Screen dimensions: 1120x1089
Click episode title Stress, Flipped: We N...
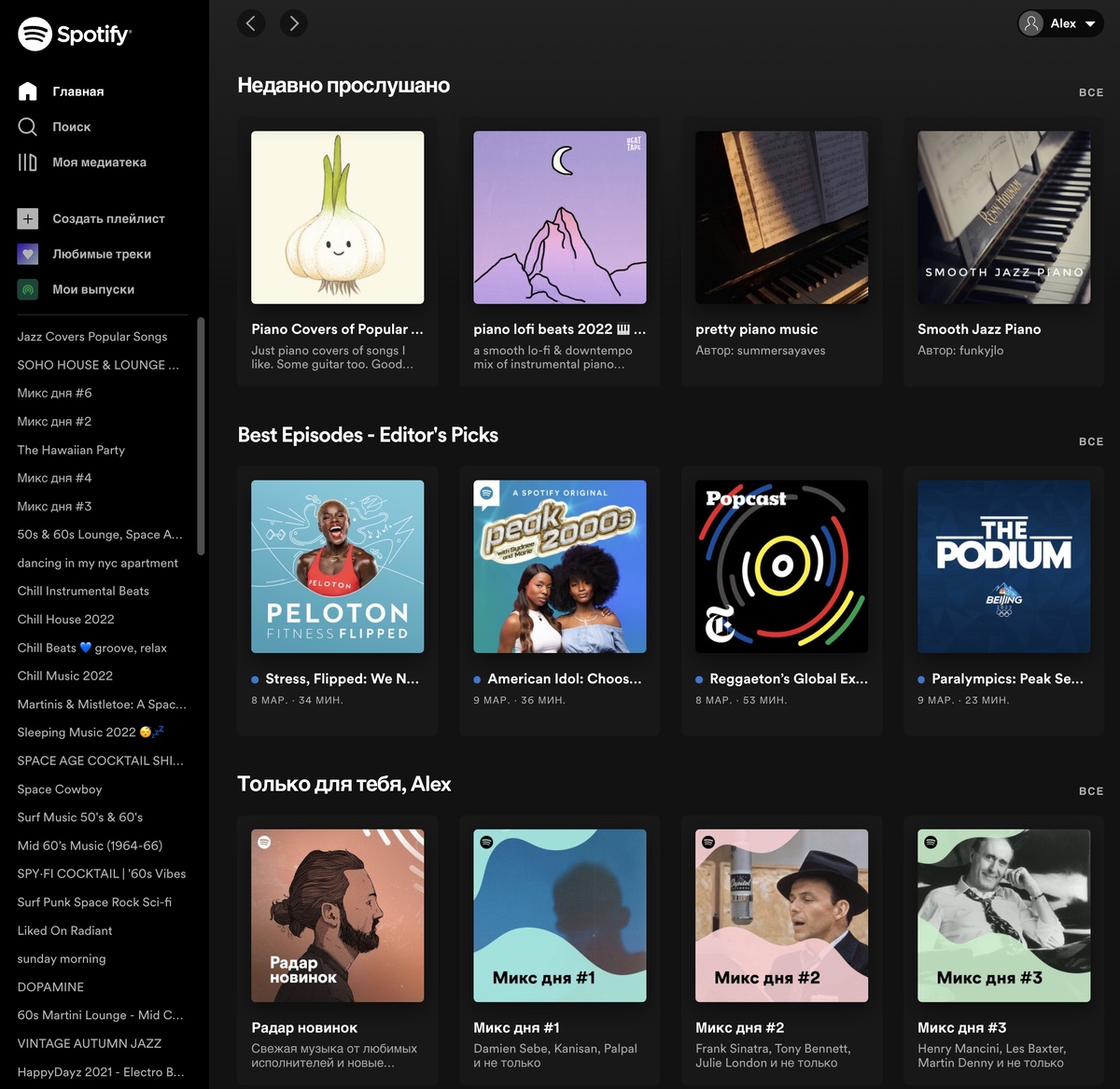(x=342, y=679)
